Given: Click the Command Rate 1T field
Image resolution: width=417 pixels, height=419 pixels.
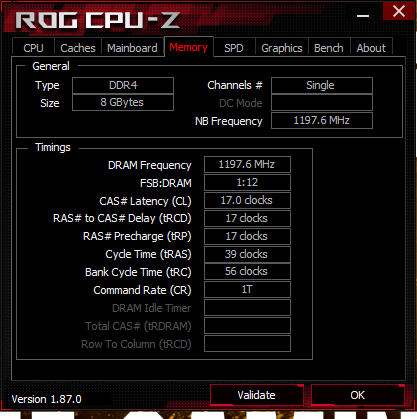Looking at the screenshot, I should point(247,289).
